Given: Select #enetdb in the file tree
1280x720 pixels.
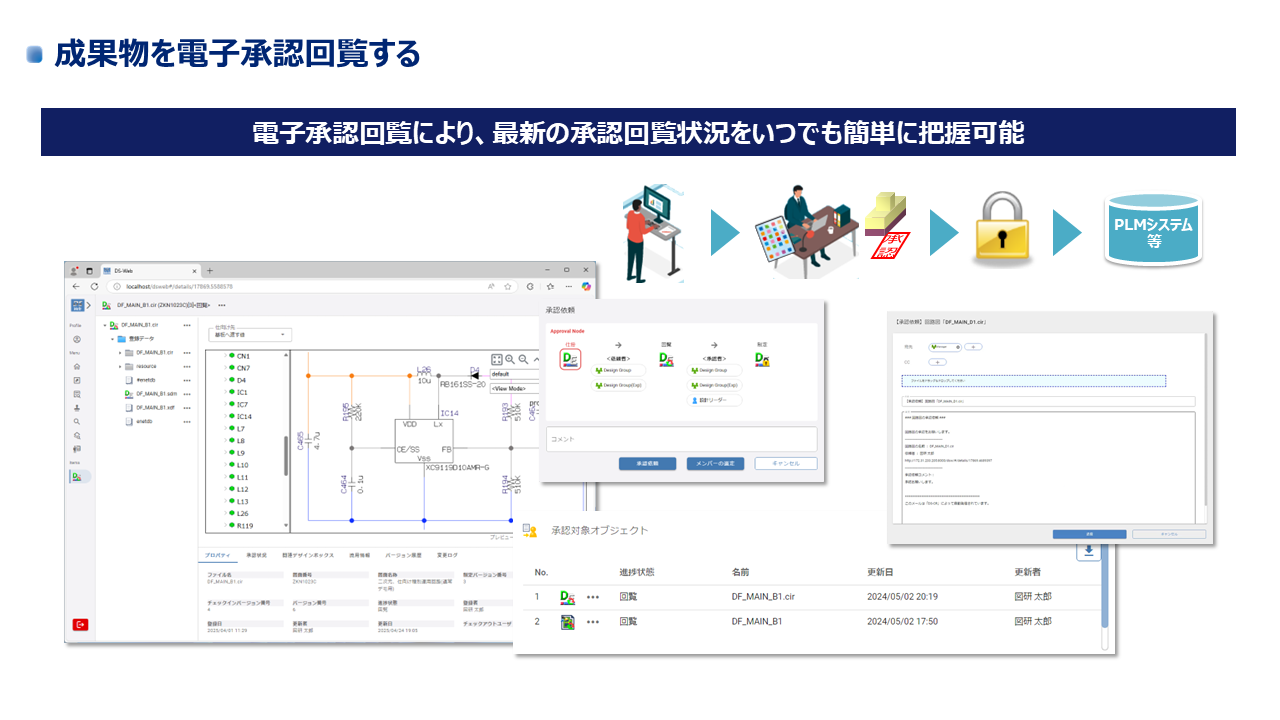Looking at the screenshot, I should pyautogui.click(x=147, y=380).
